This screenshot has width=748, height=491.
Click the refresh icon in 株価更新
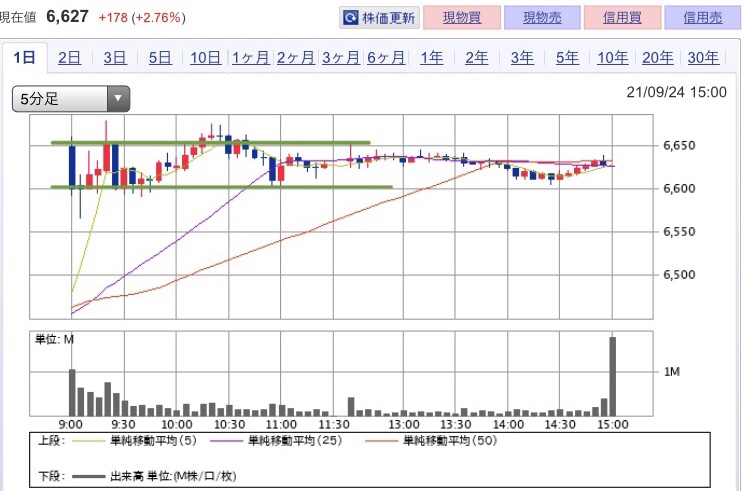[x=351, y=18]
